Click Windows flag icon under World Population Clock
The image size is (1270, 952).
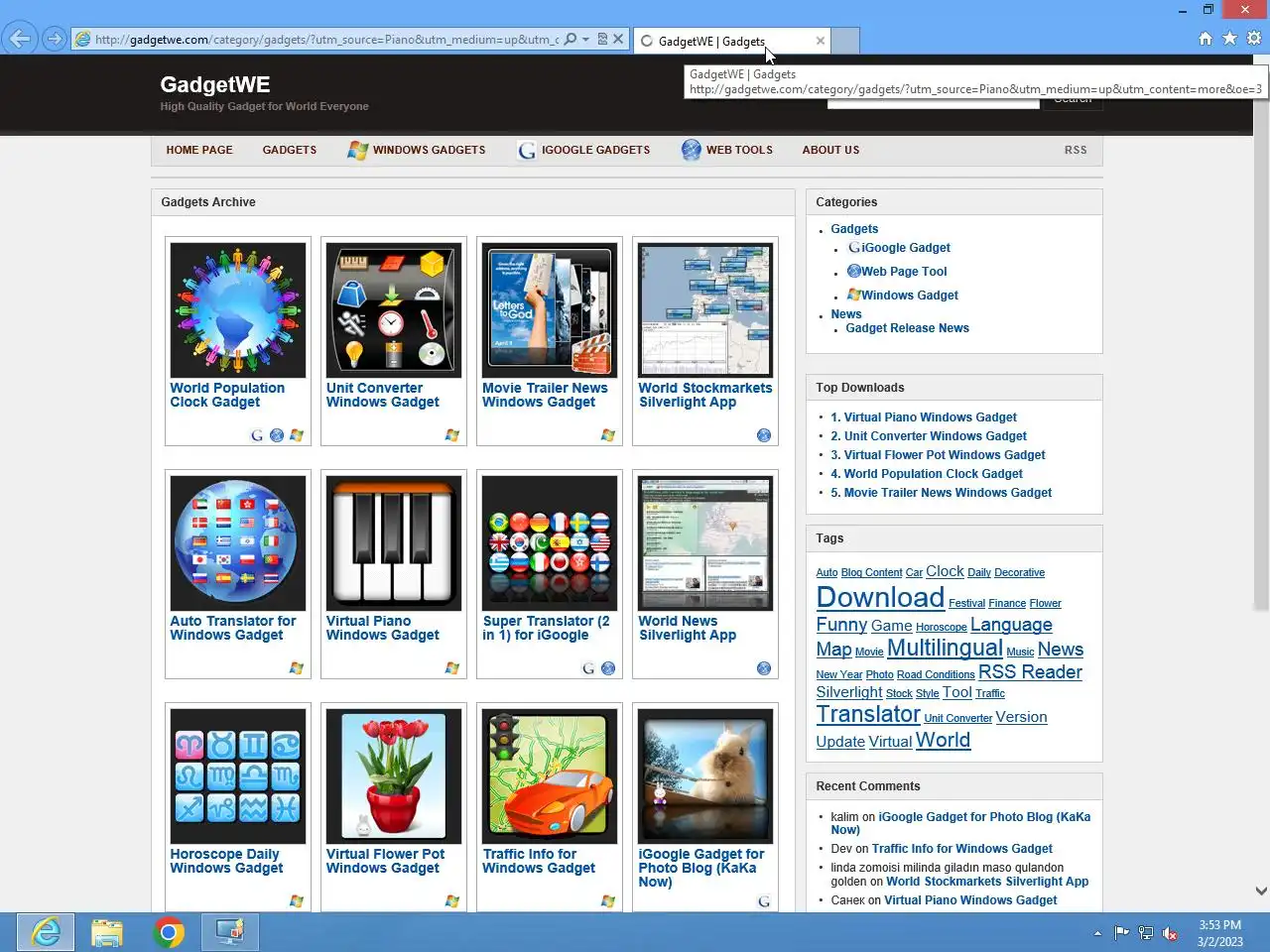(x=297, y=435)
